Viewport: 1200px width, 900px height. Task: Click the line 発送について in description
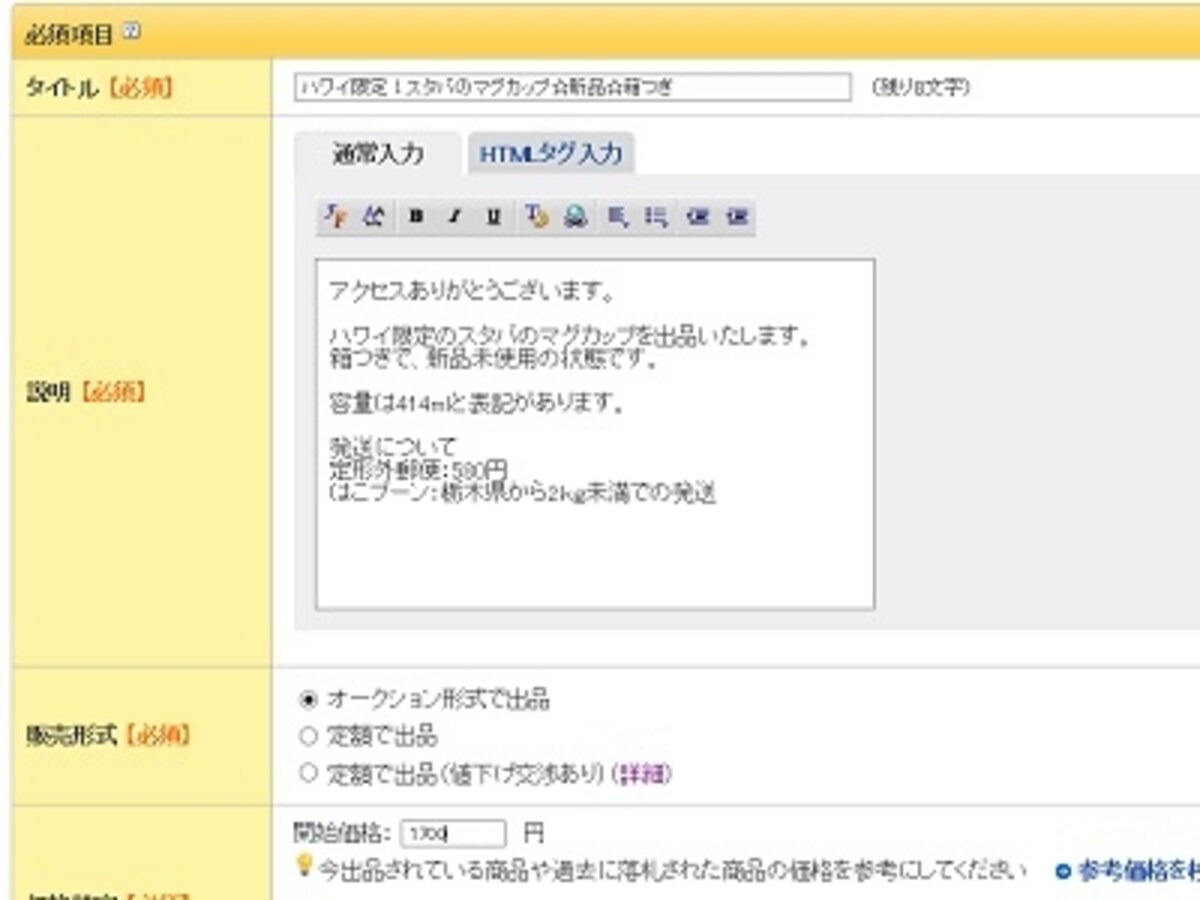pos(392,445)
